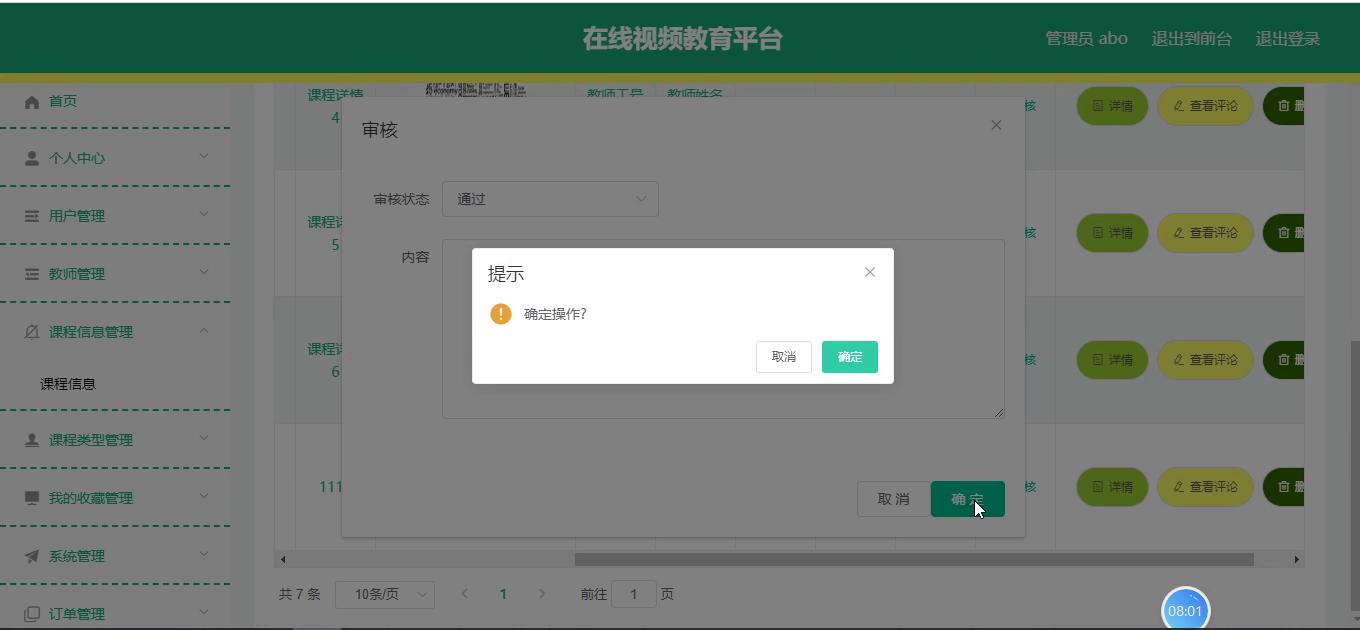Click the icon beside 订单管理

pos(32,613)
